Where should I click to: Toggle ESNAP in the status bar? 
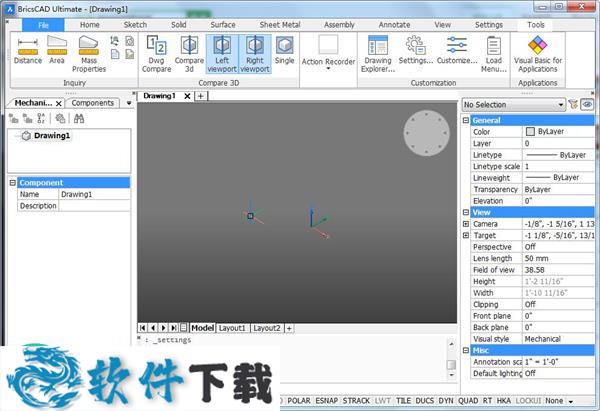[x=326, y=401]
